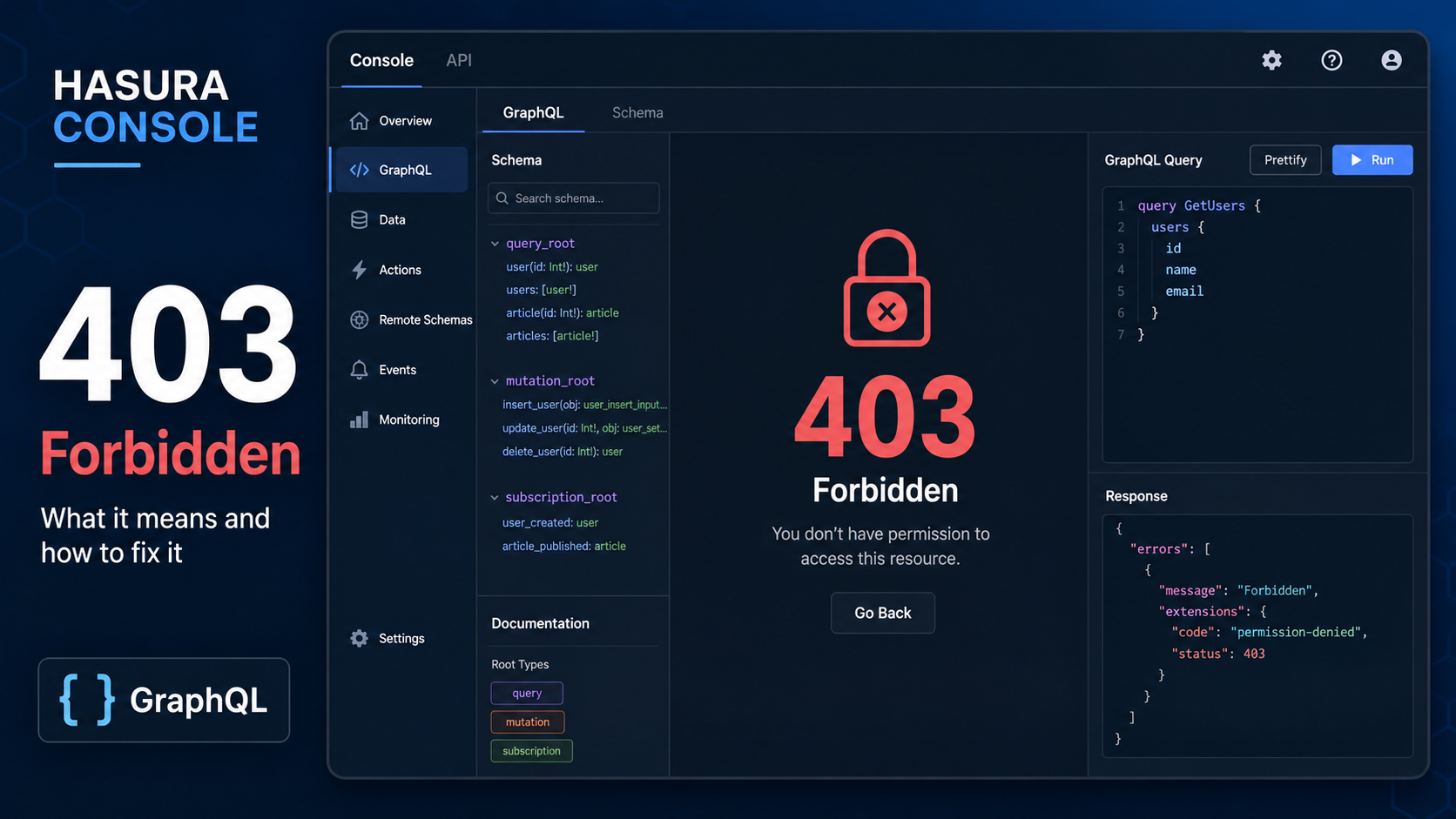1456x819 pixels.
Task: Click the Go Back button
Action: coord(883,613)
